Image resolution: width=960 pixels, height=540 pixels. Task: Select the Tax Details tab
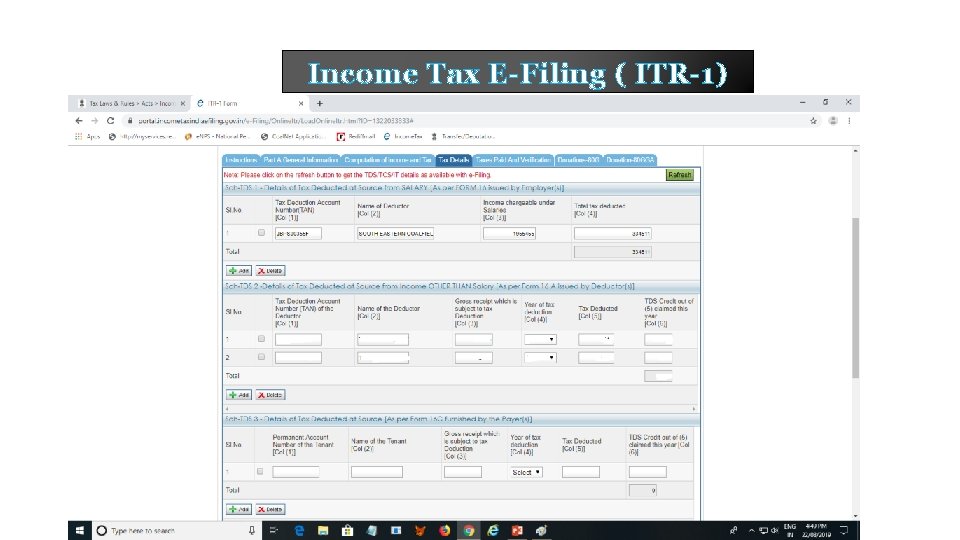454,160
